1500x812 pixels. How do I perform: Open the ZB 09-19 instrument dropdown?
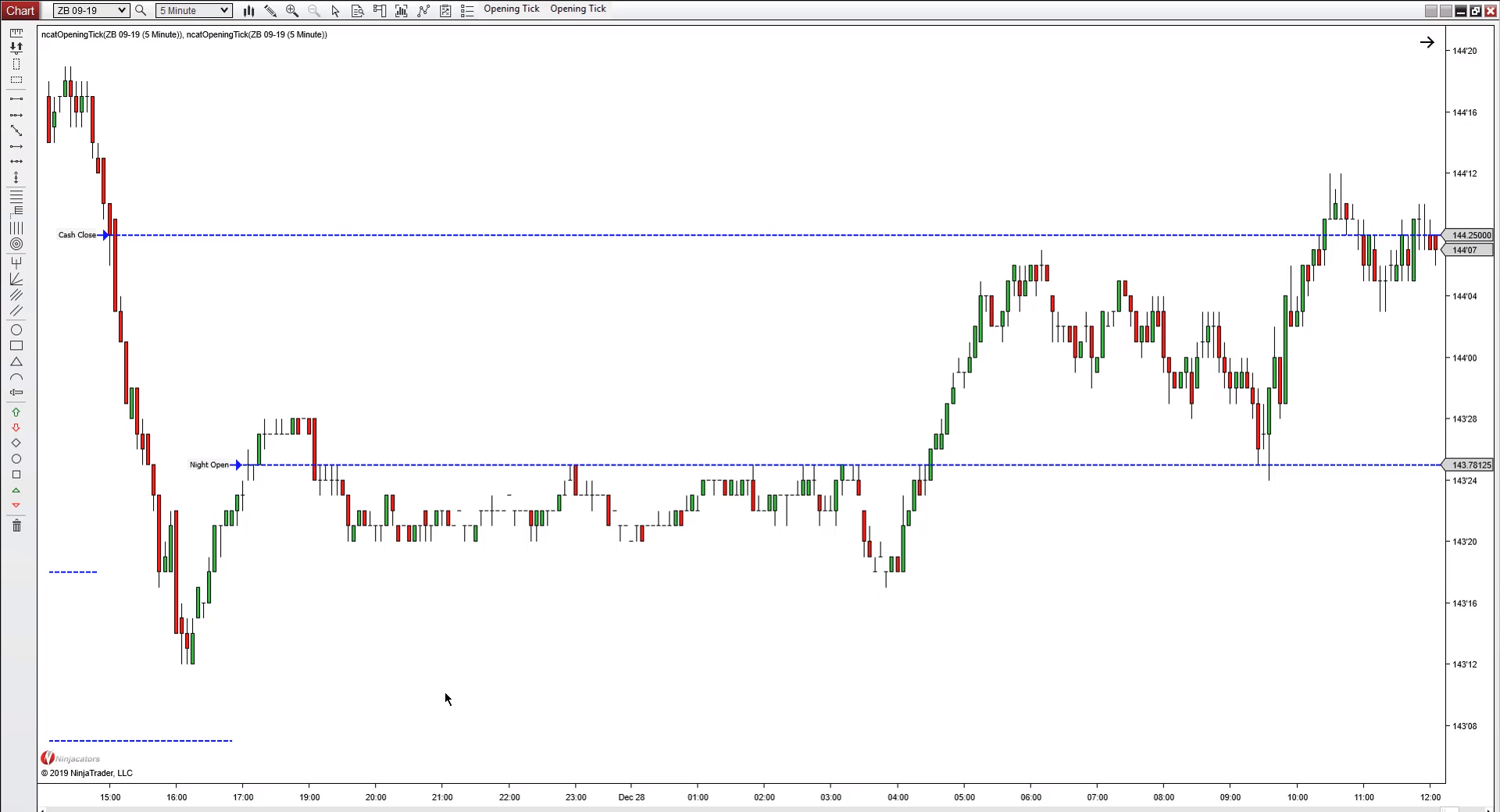pyautogui.click(x=91, y=10)
